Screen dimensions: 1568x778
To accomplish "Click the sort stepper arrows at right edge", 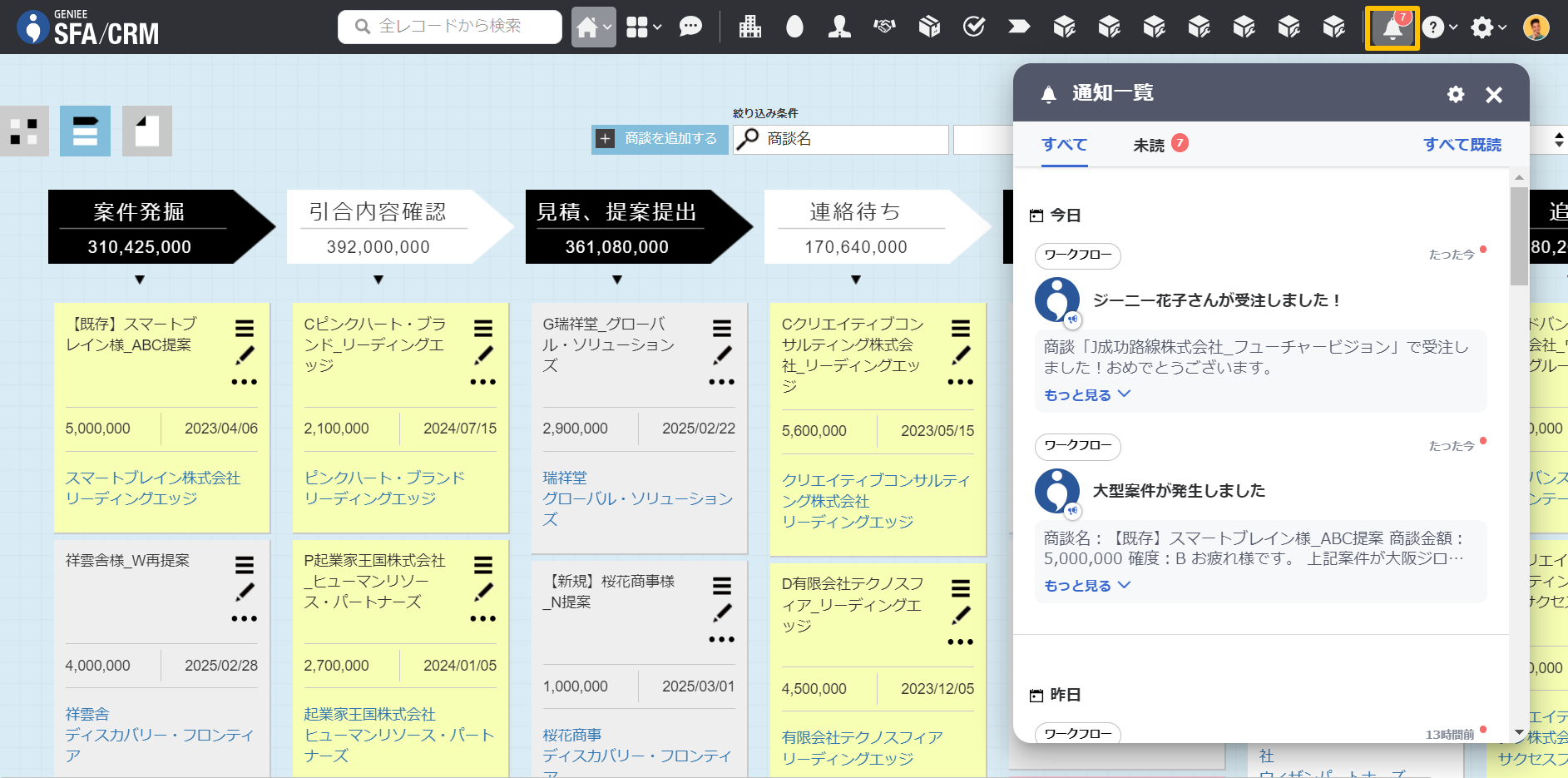I will 1559,140.
